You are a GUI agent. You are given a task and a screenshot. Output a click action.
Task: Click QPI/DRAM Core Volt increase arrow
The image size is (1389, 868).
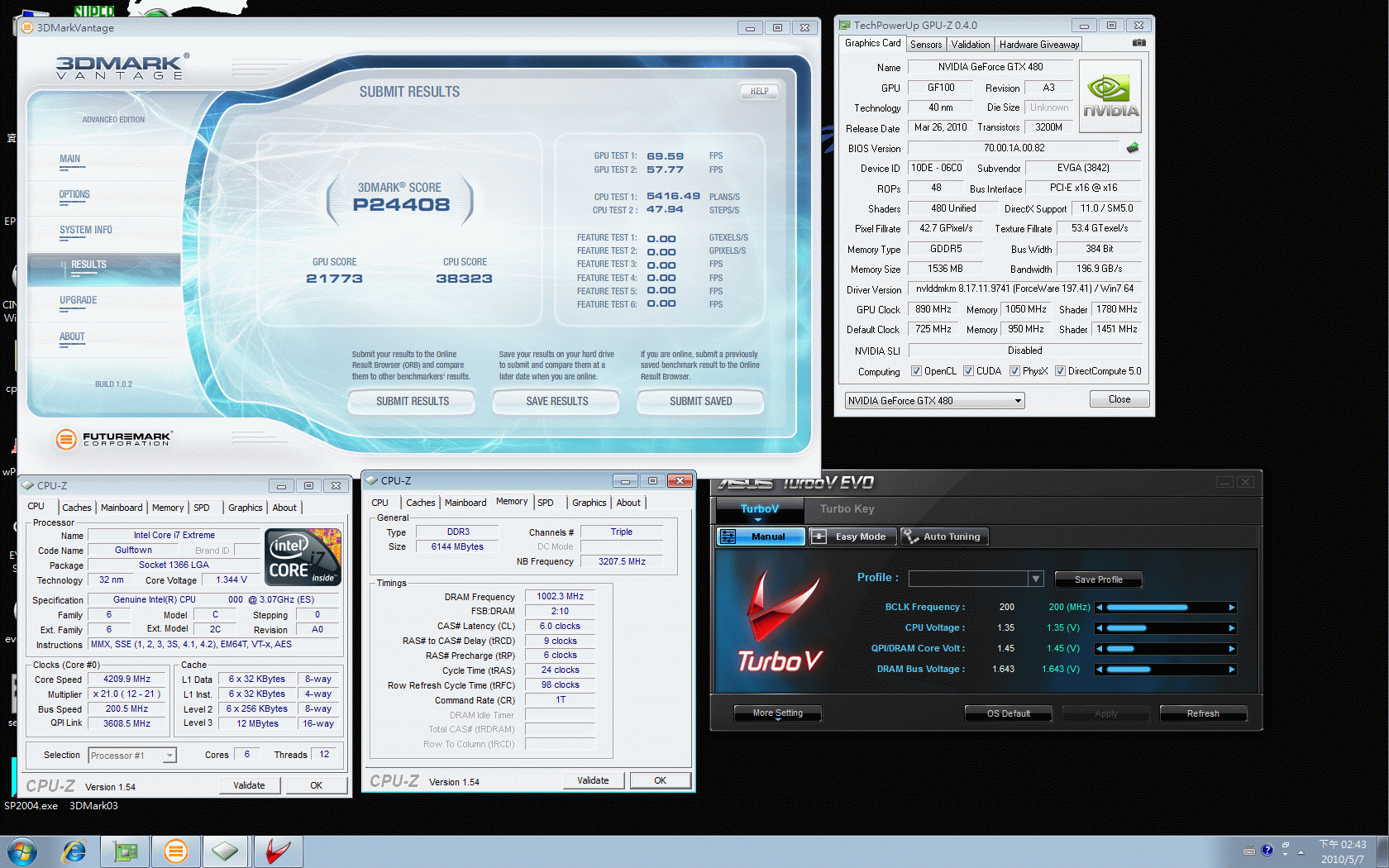point(1232,649)
